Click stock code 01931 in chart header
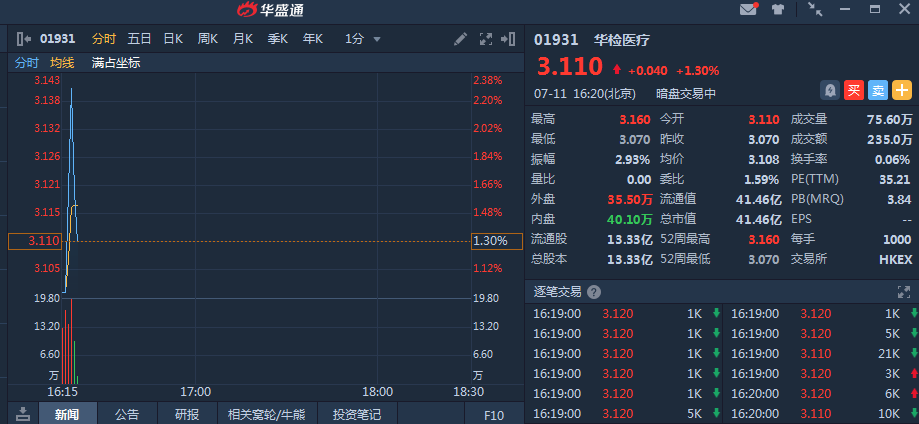 (x=57, y=39)
